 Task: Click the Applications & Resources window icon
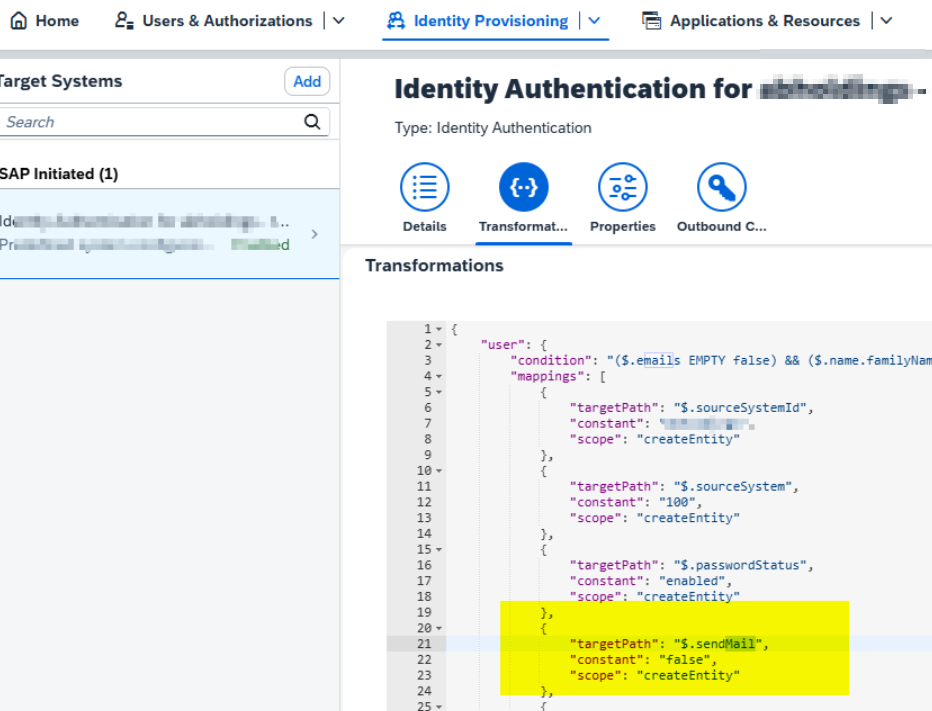click(651, 21)
